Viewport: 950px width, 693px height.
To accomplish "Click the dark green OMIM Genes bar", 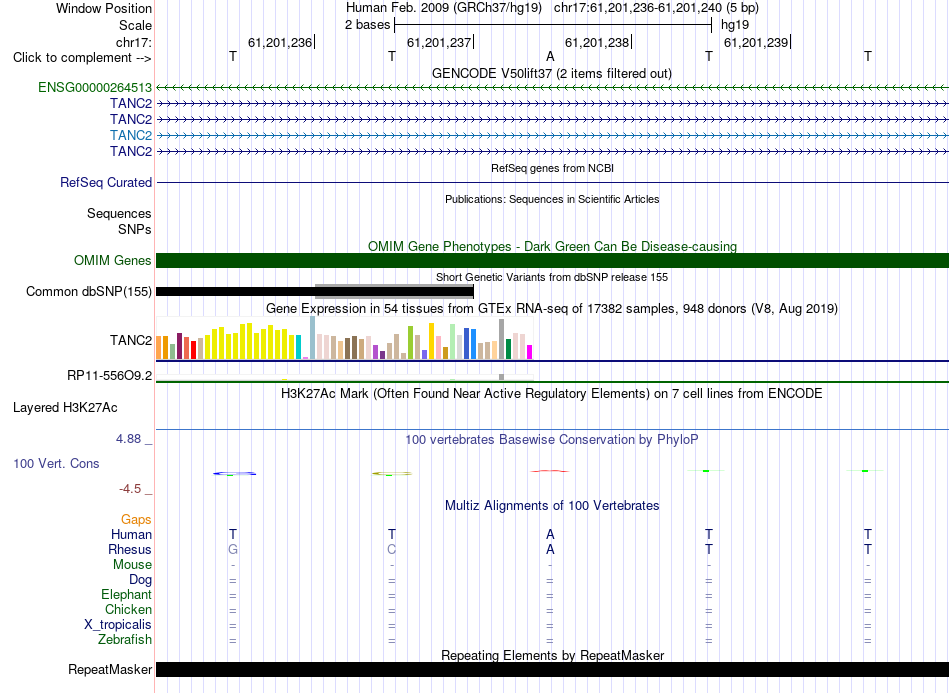I will 552,260.
